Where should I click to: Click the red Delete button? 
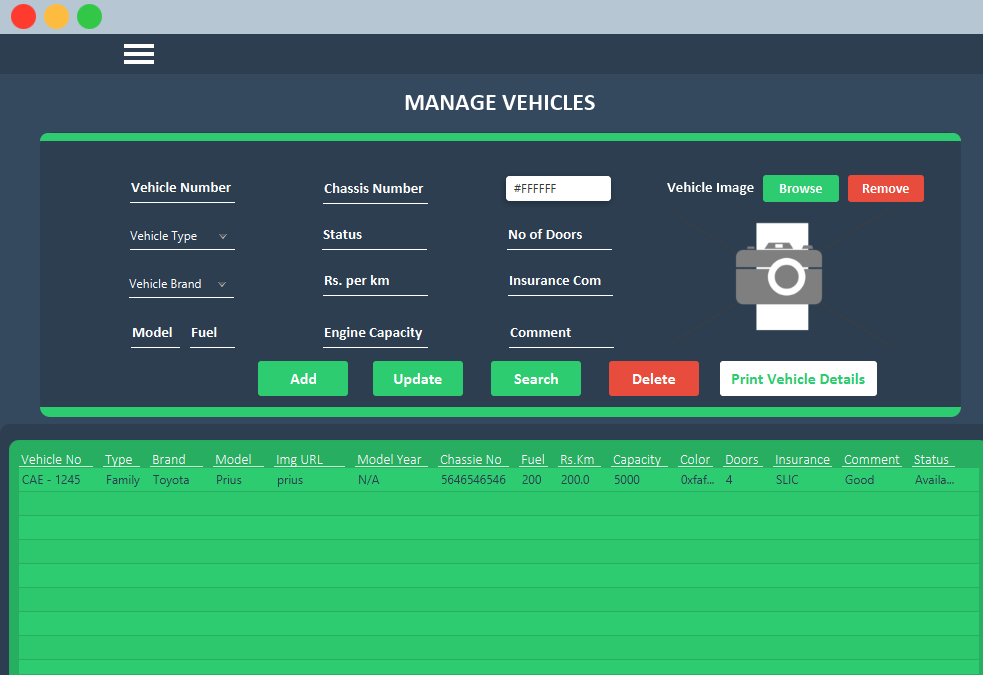pos(654,379)
